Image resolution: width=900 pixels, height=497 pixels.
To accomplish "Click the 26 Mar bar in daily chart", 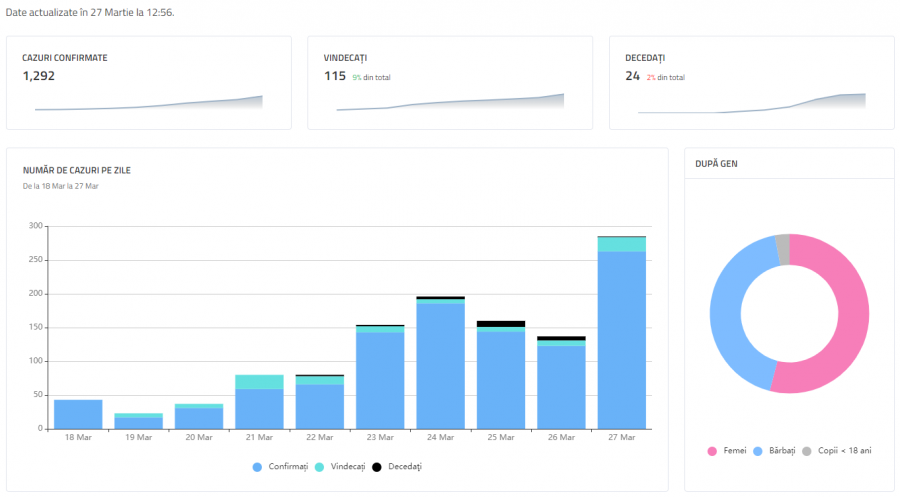I will (x=561, y=386).
